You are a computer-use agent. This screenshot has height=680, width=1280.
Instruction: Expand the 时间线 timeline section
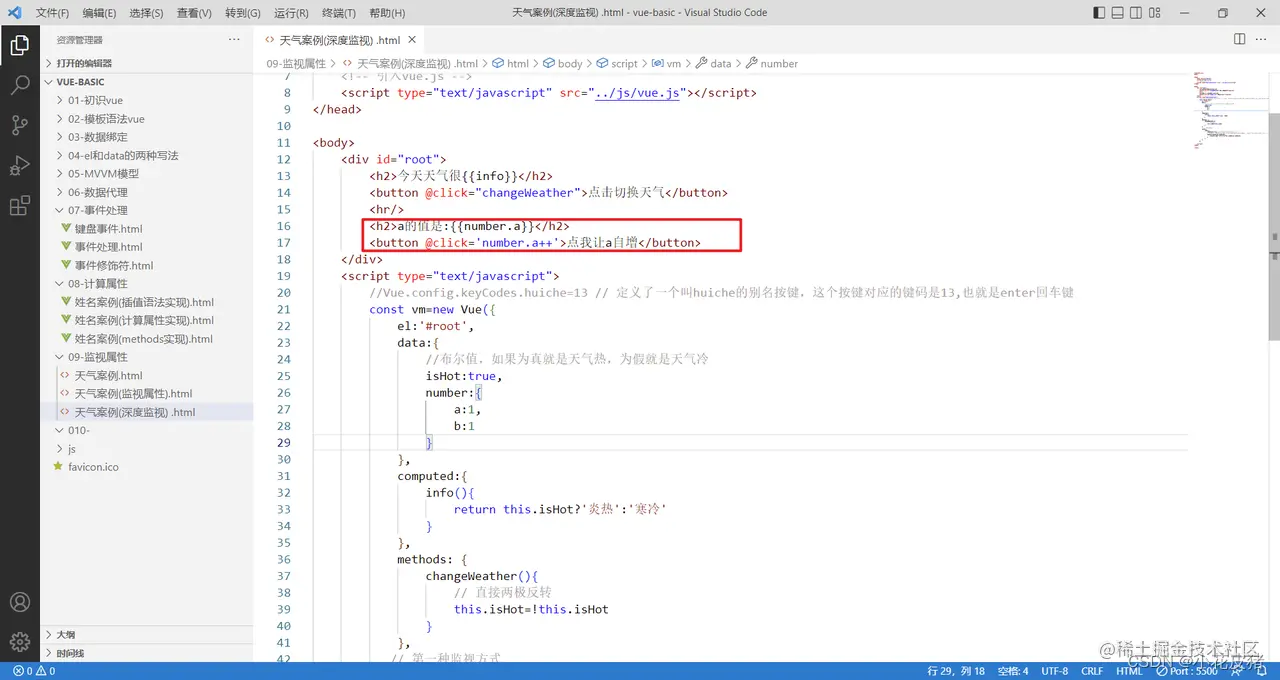pos(147,653)
